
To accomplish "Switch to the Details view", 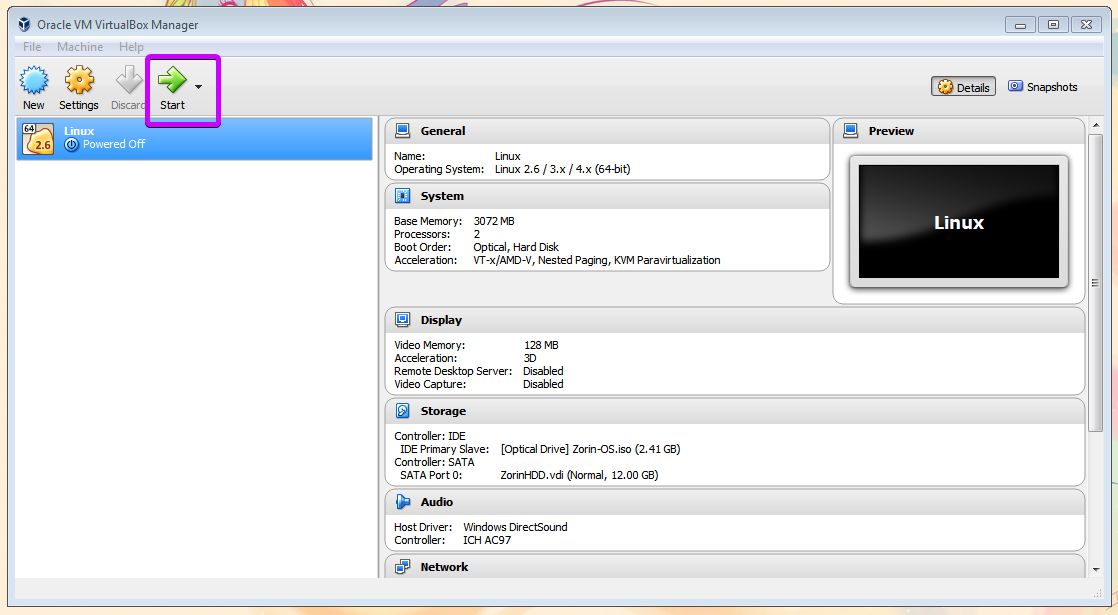I will coord(963,87).
